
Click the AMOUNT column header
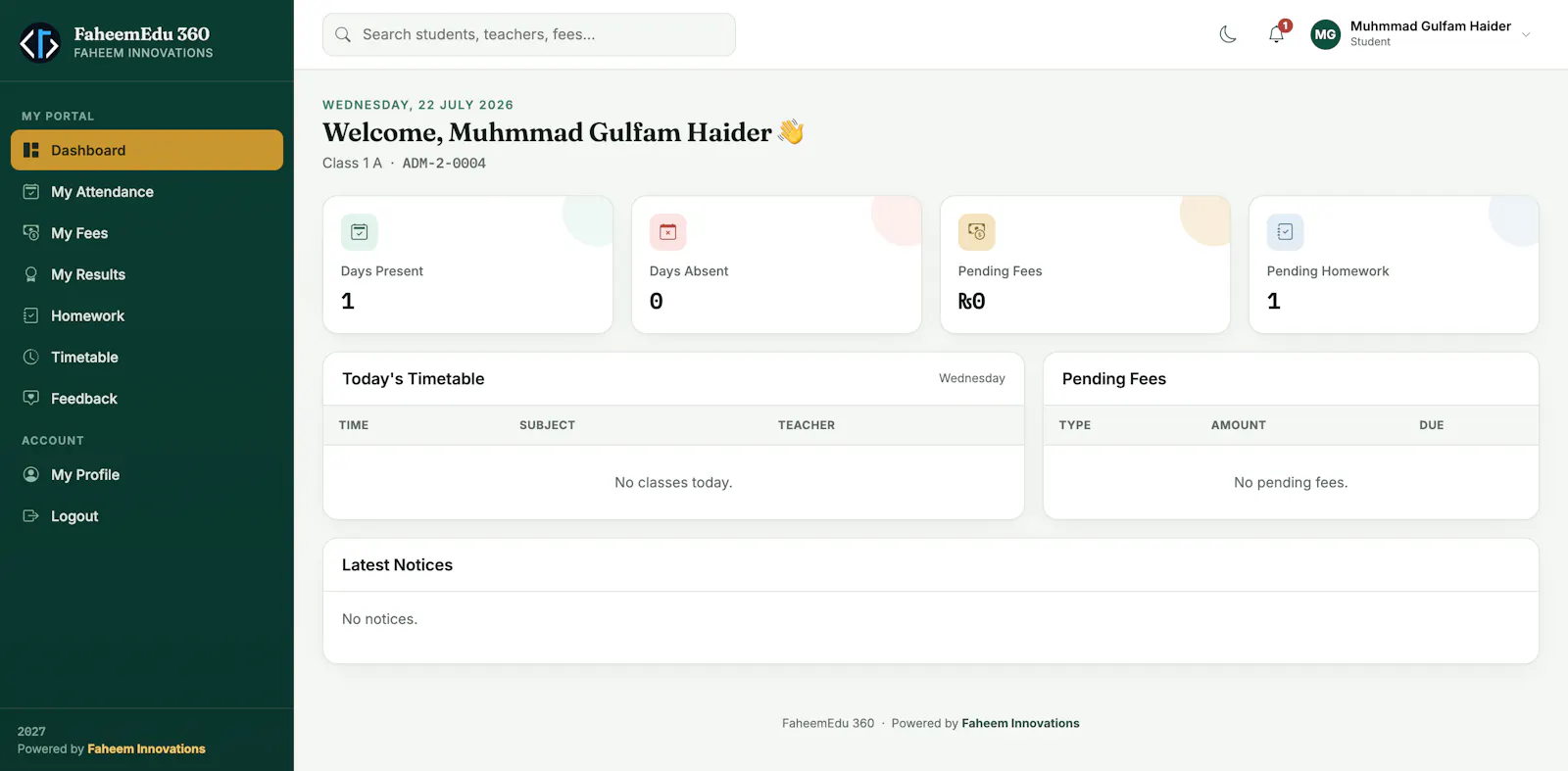[x=1239, y=425]
